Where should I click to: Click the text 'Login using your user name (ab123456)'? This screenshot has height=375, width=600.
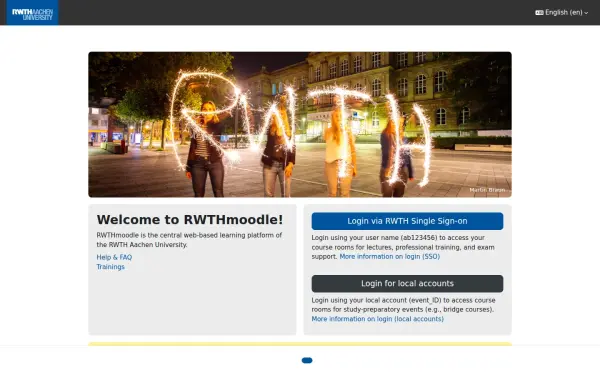(374, 238)
